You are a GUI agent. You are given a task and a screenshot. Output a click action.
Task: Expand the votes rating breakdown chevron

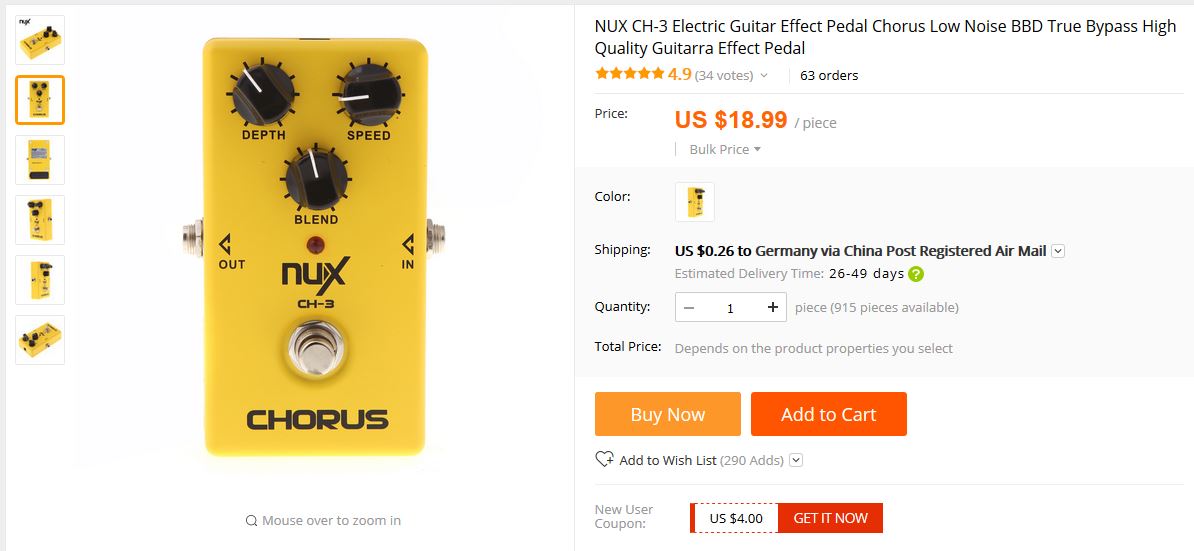click(764, 75)
